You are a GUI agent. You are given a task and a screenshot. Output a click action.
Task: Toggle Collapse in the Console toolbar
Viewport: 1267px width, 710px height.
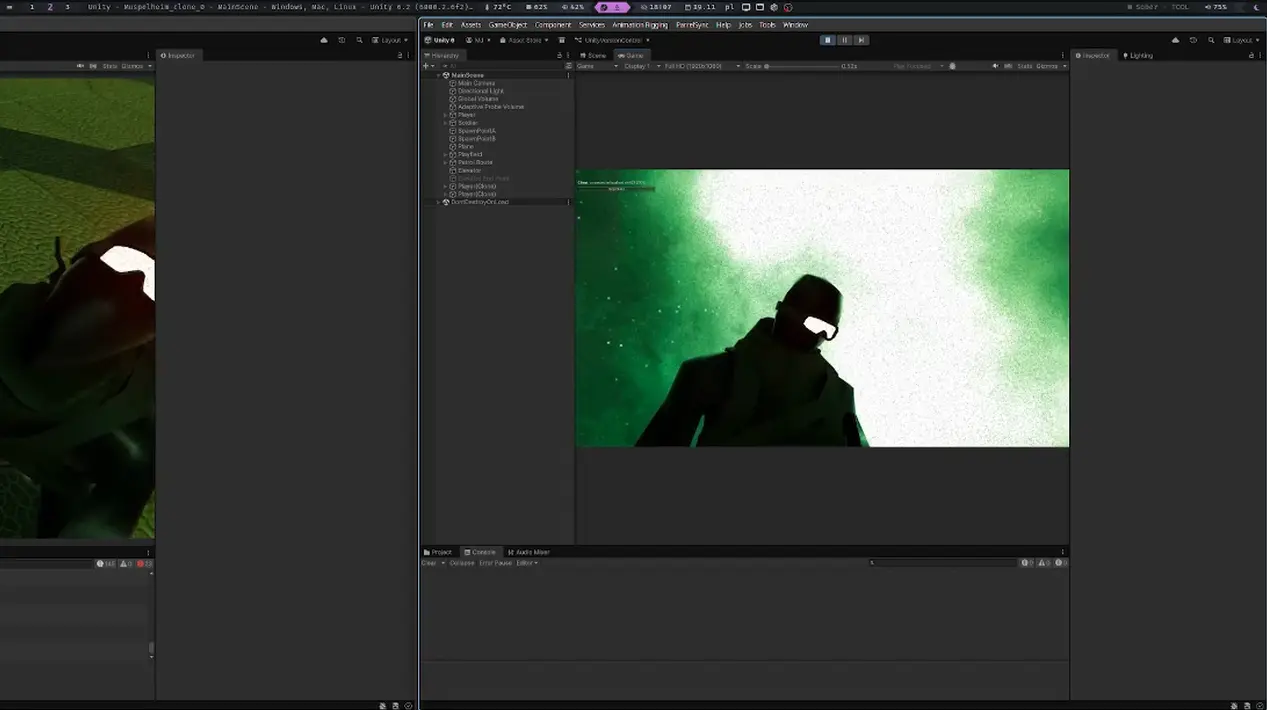click(462, 563)
